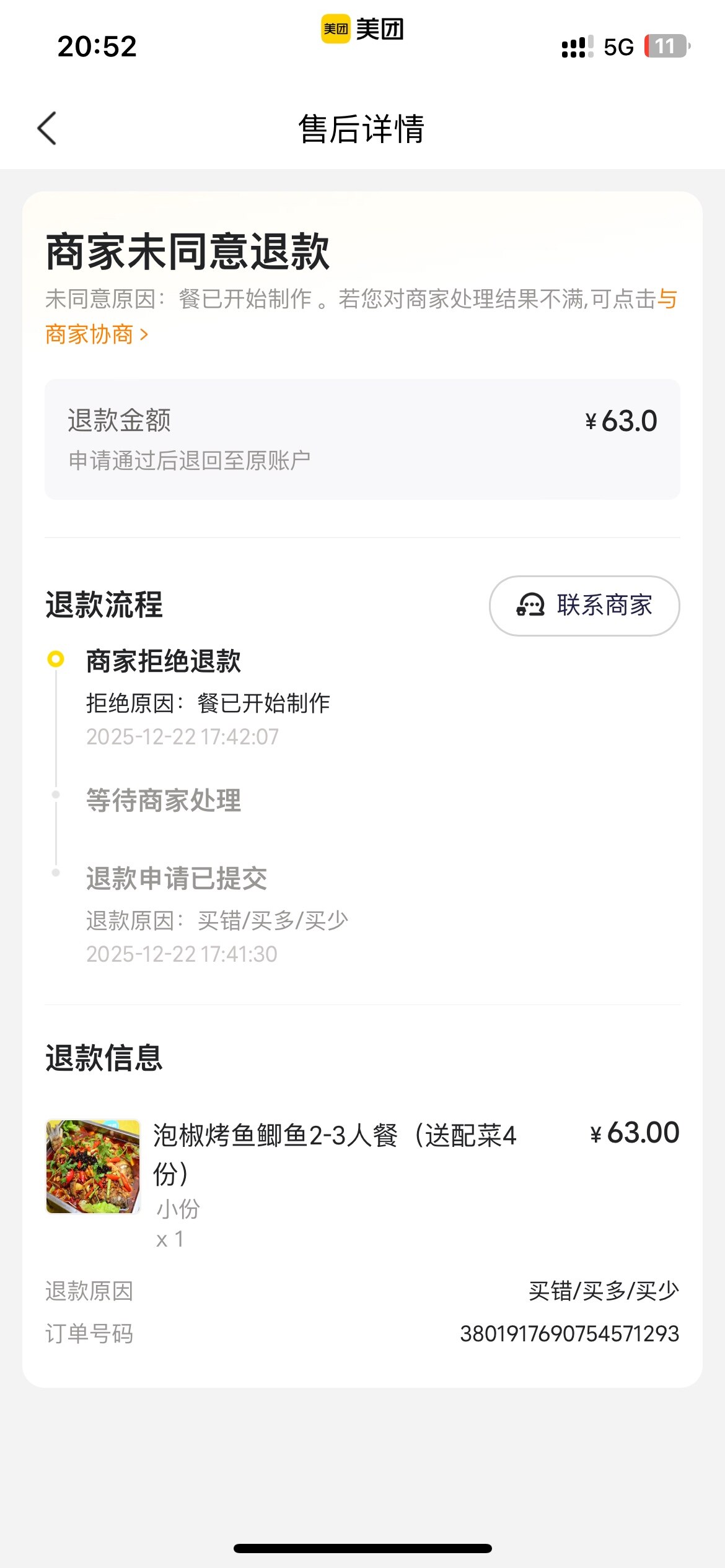Tap the 退款申请已提交 timeline step
Screen dimensions: 725x1568
click(177, 878)
